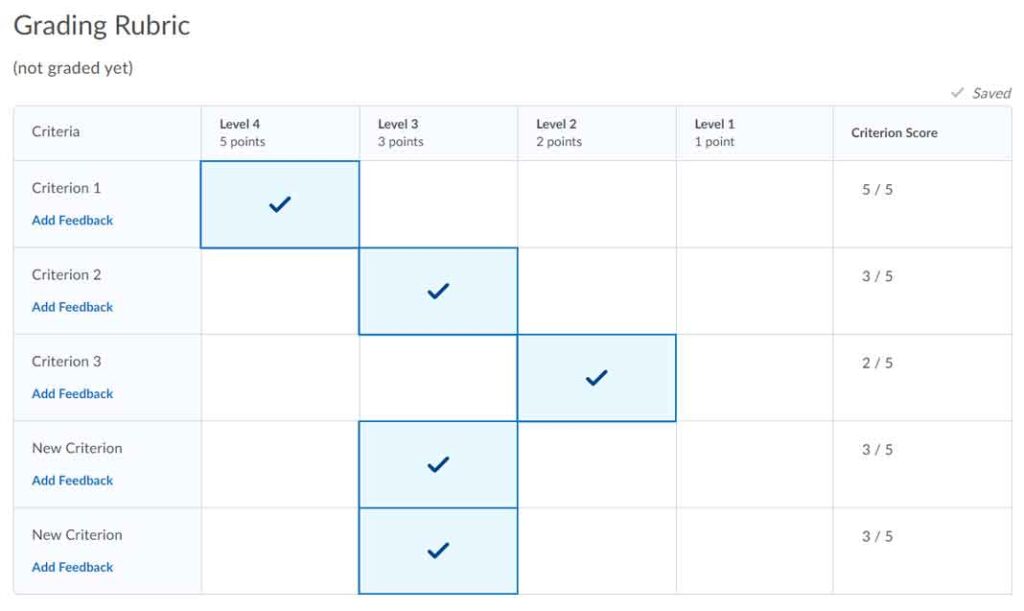The image size is (1024, 611).
Task: Choose Level 2 cell for Criterion 2
Action: 597,291
